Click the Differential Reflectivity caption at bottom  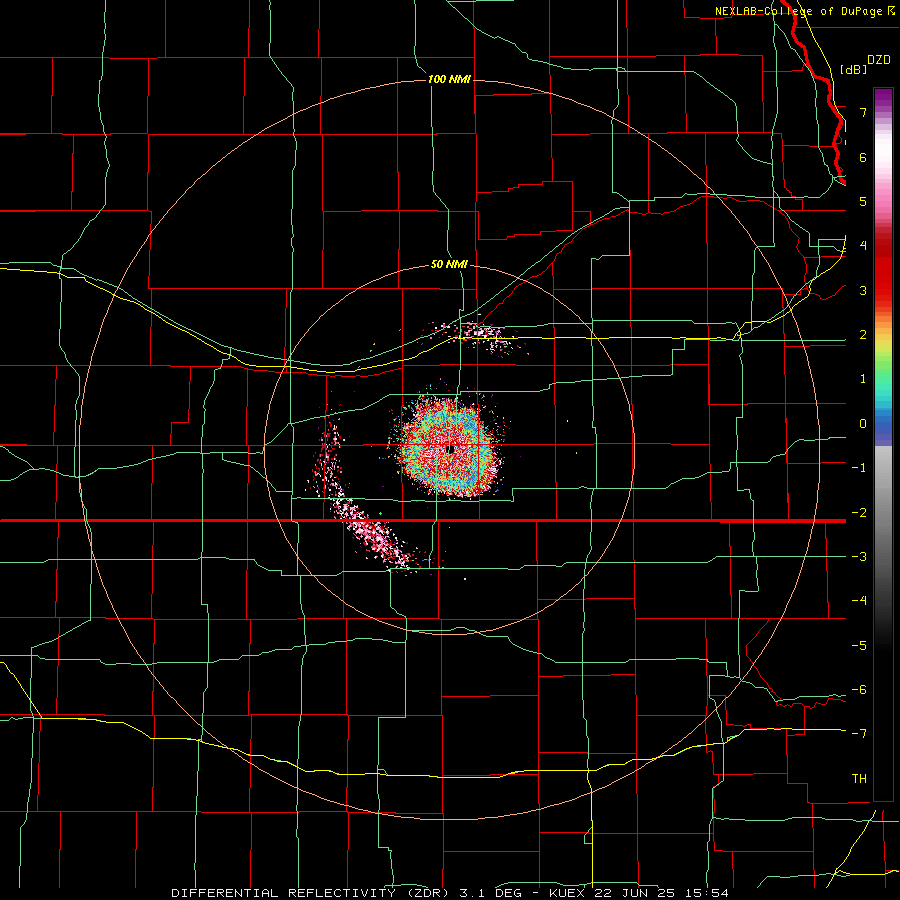[449, 893]
